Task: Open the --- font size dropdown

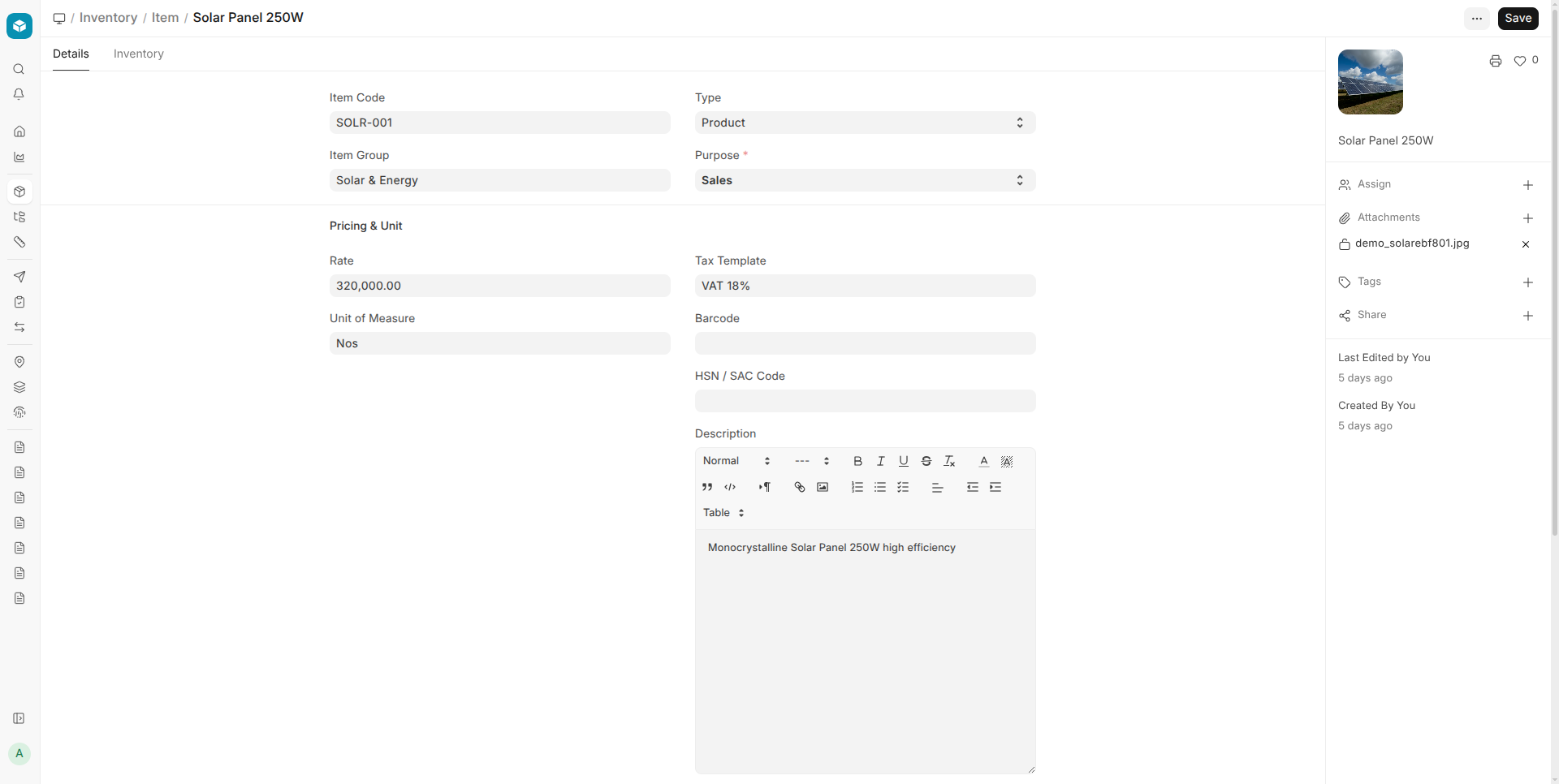Action: [x=812, y=461]
